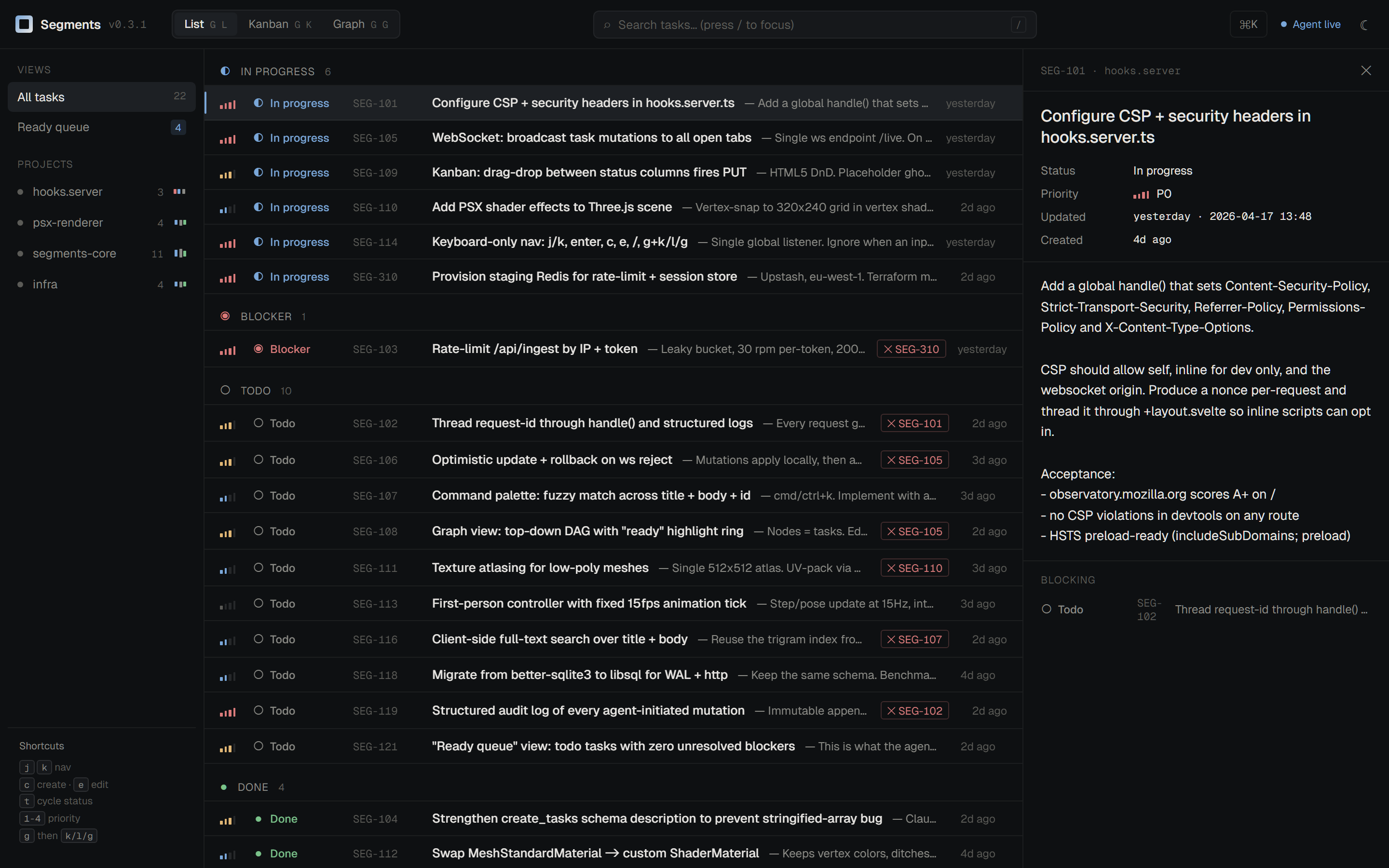Click Todo status circle on SEG-107
This screenshot has width=1389, height=868.
pos(259,495)
